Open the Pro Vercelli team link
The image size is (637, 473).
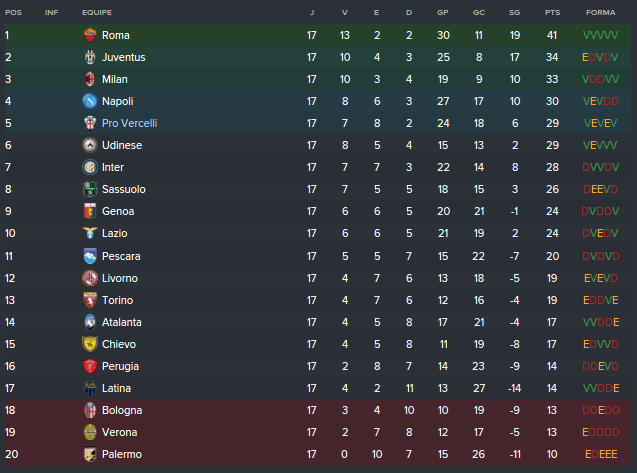point(129,123)
